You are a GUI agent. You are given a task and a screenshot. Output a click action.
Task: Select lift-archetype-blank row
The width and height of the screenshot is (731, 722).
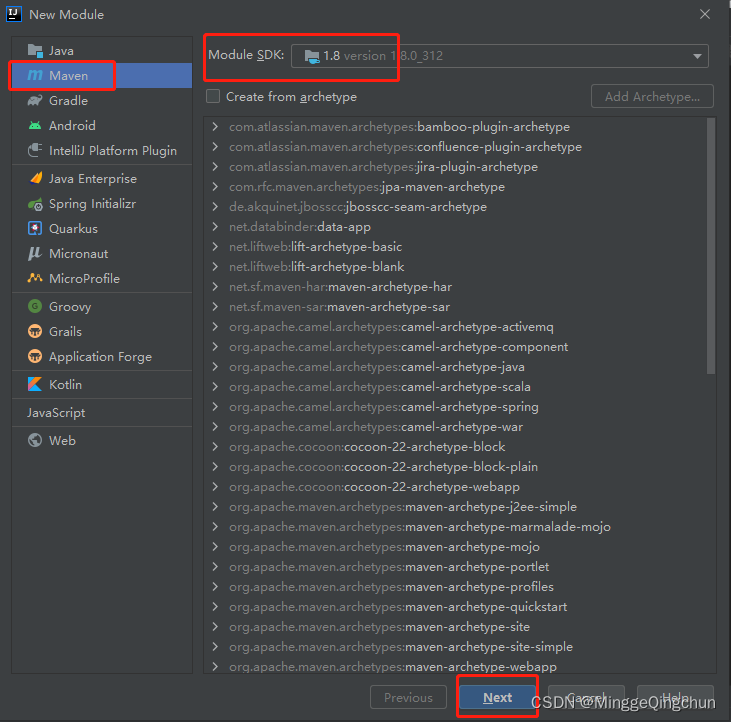[x=455, y=267]
